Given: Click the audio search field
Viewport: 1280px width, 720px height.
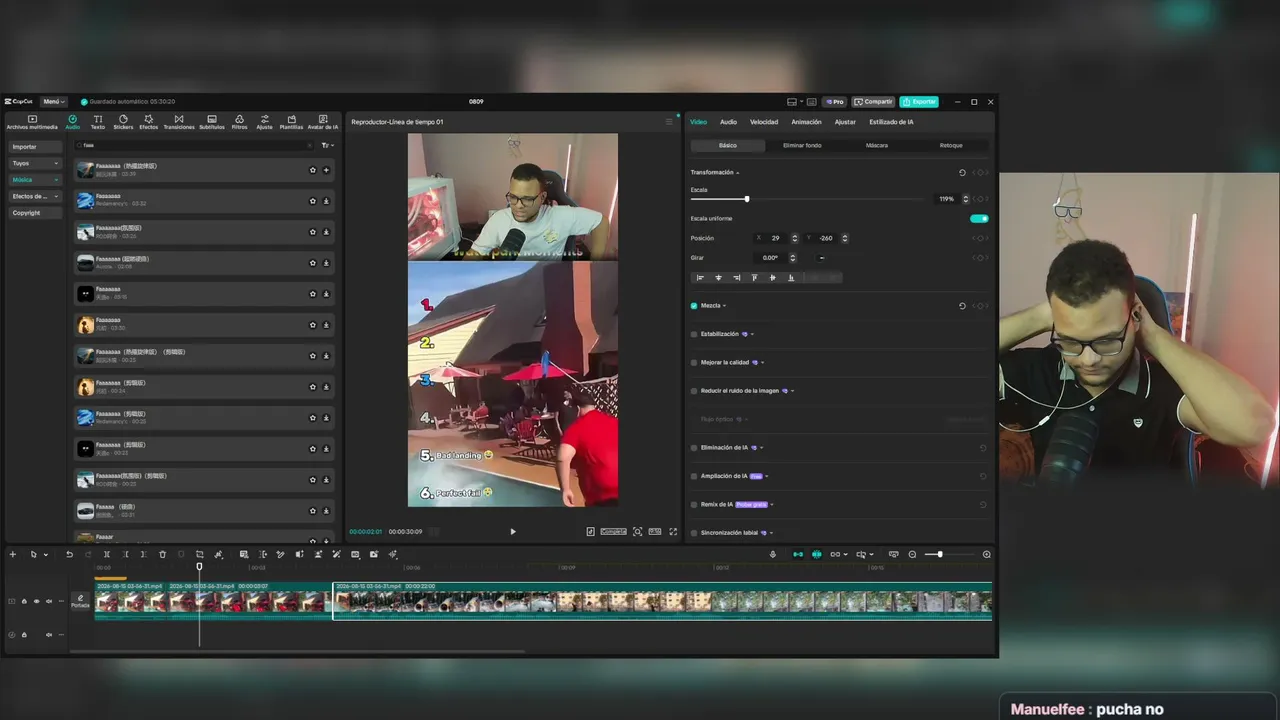Looking at the screenshot, I should click(x=195, y=145).
